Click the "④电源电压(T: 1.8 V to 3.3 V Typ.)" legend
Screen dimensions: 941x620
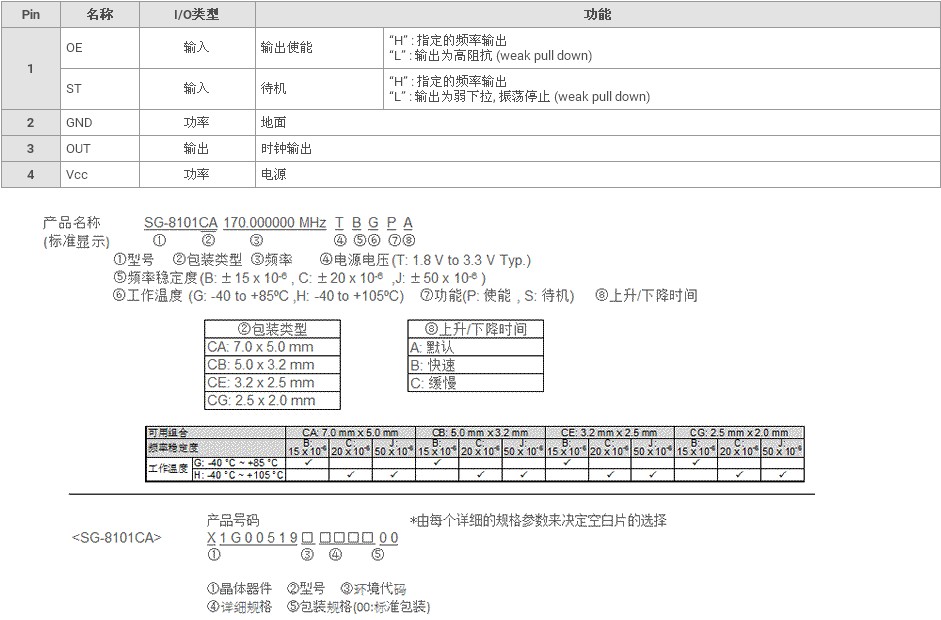(425, 260)
